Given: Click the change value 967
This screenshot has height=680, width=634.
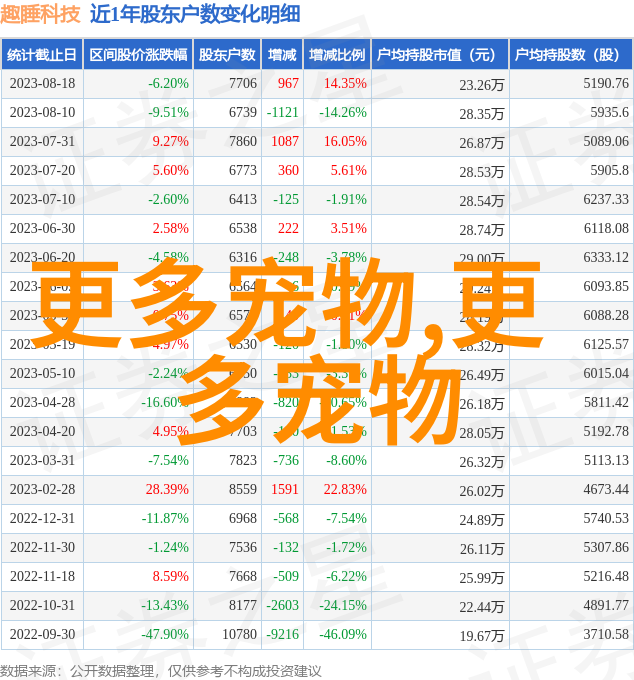Looking at the screenshot, I should pos(288,83).
